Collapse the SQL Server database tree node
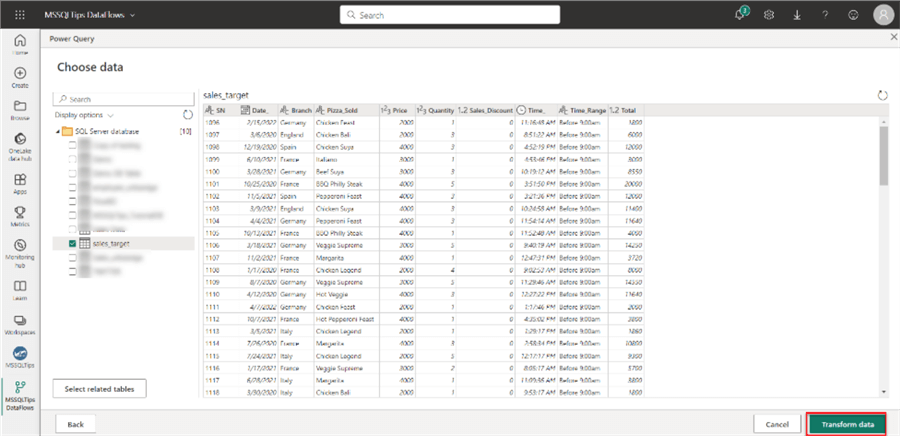 pyautogui.click(x=57, y=132)
